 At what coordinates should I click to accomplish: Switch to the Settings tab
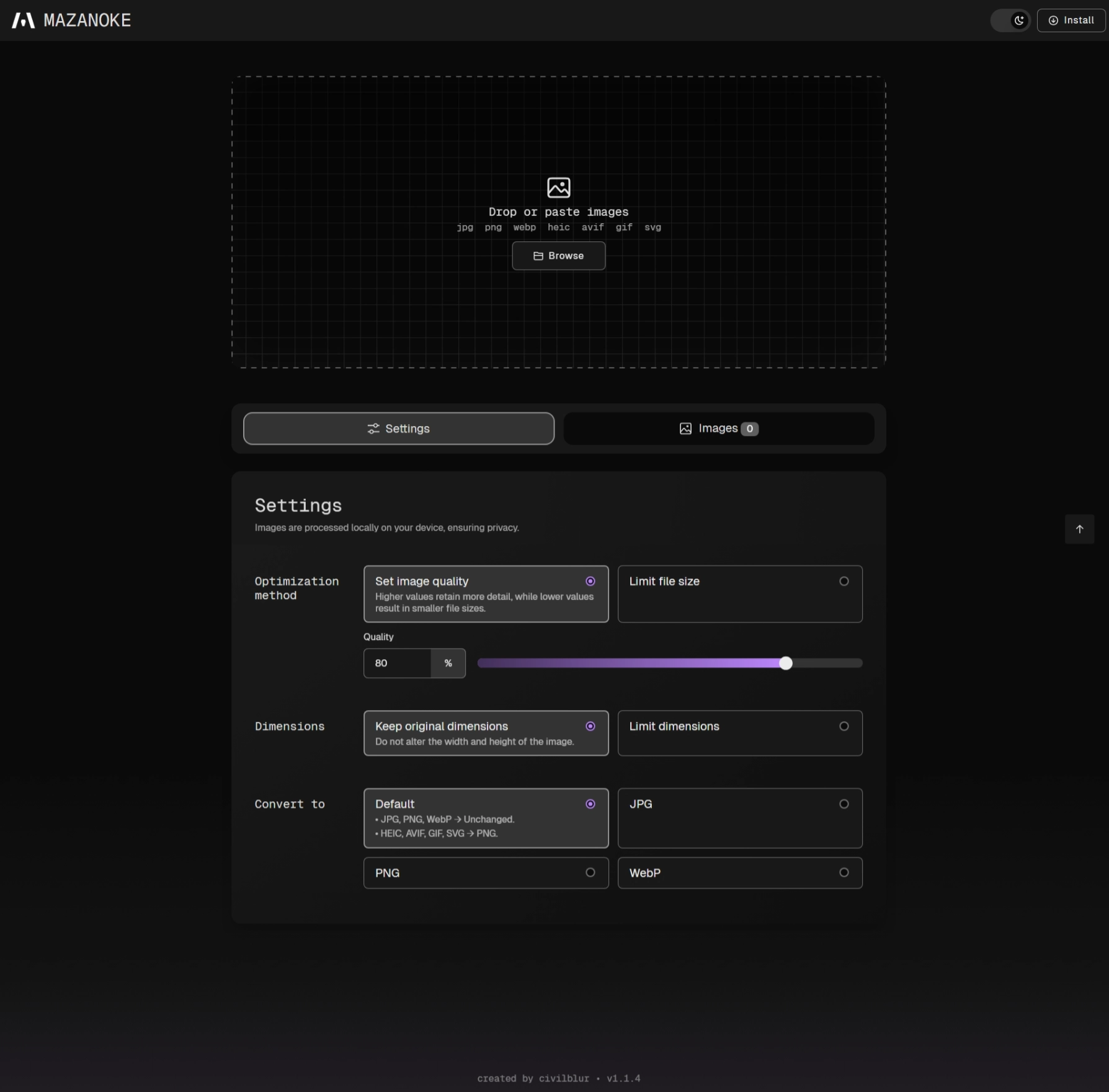(x=399, y=428)
